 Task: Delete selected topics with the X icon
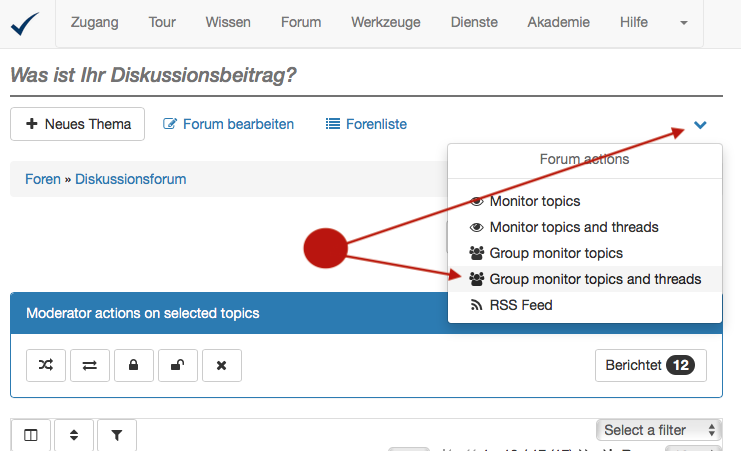pyautogui.click(x=221, y=366)
